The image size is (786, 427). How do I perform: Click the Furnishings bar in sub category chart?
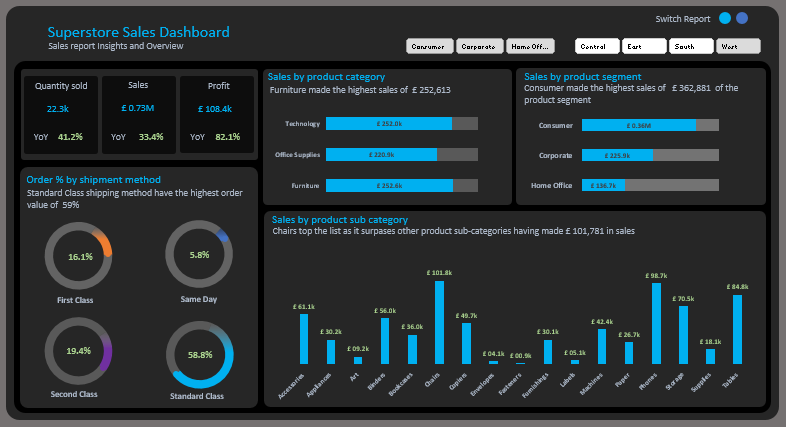coord(548,352)
